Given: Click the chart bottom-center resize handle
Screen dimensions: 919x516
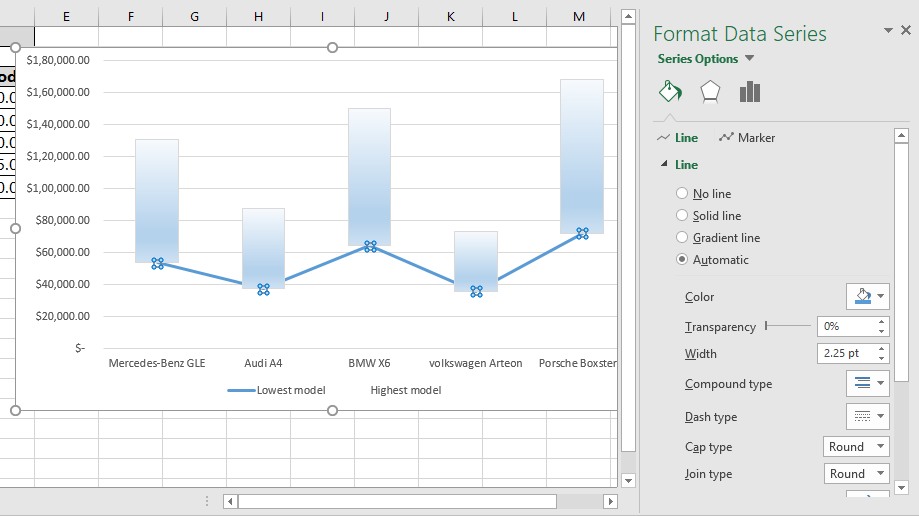Looking at the screenshot, I should (x=332, y=410).
